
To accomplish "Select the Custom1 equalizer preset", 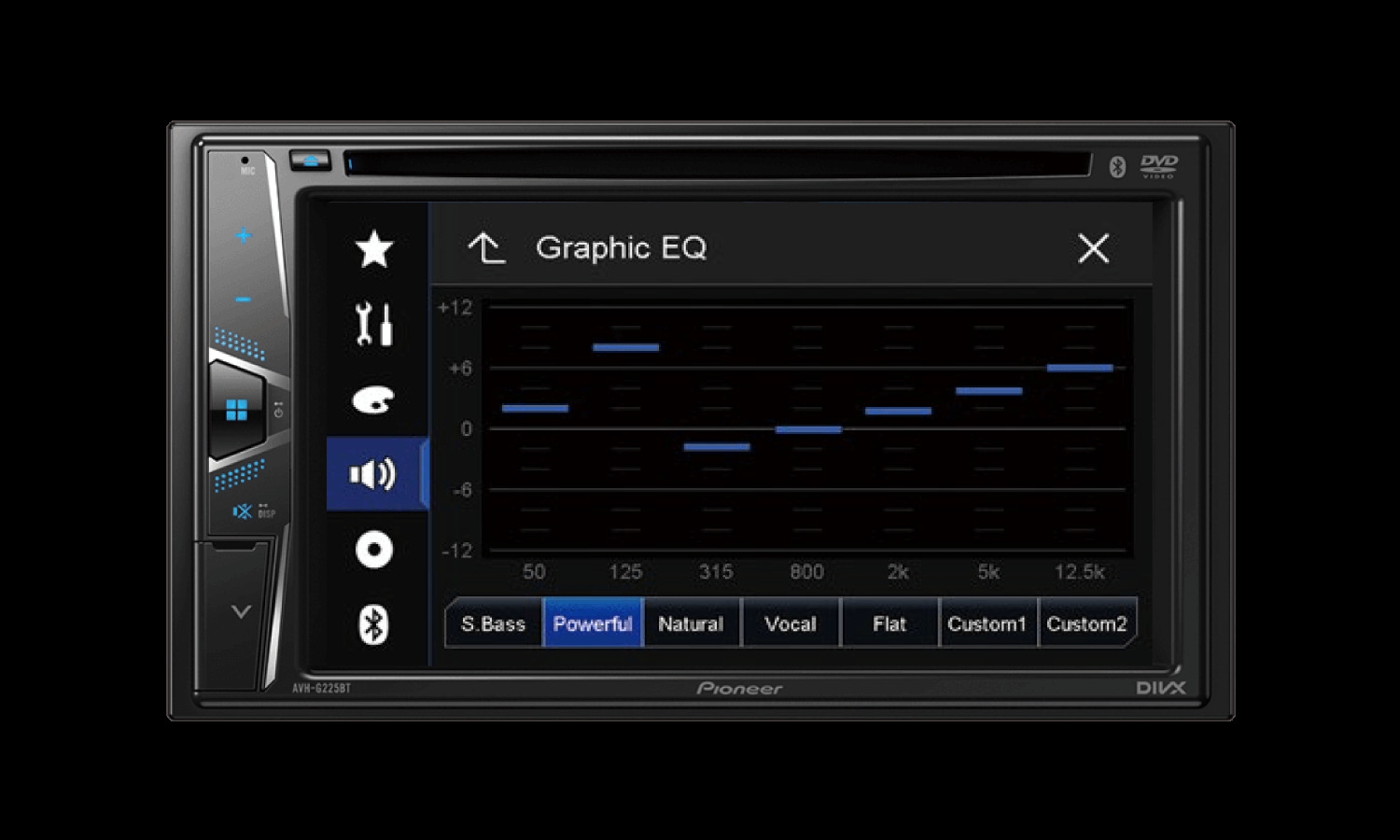I will pyautogui.click(x=987, y=623).
